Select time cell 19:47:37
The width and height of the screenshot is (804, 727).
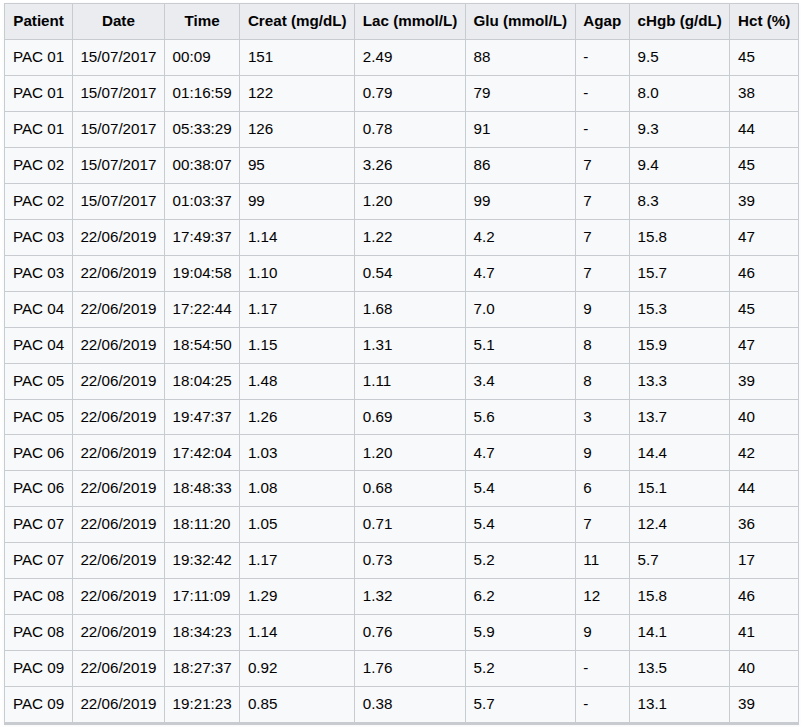click(x=202, y=417)
